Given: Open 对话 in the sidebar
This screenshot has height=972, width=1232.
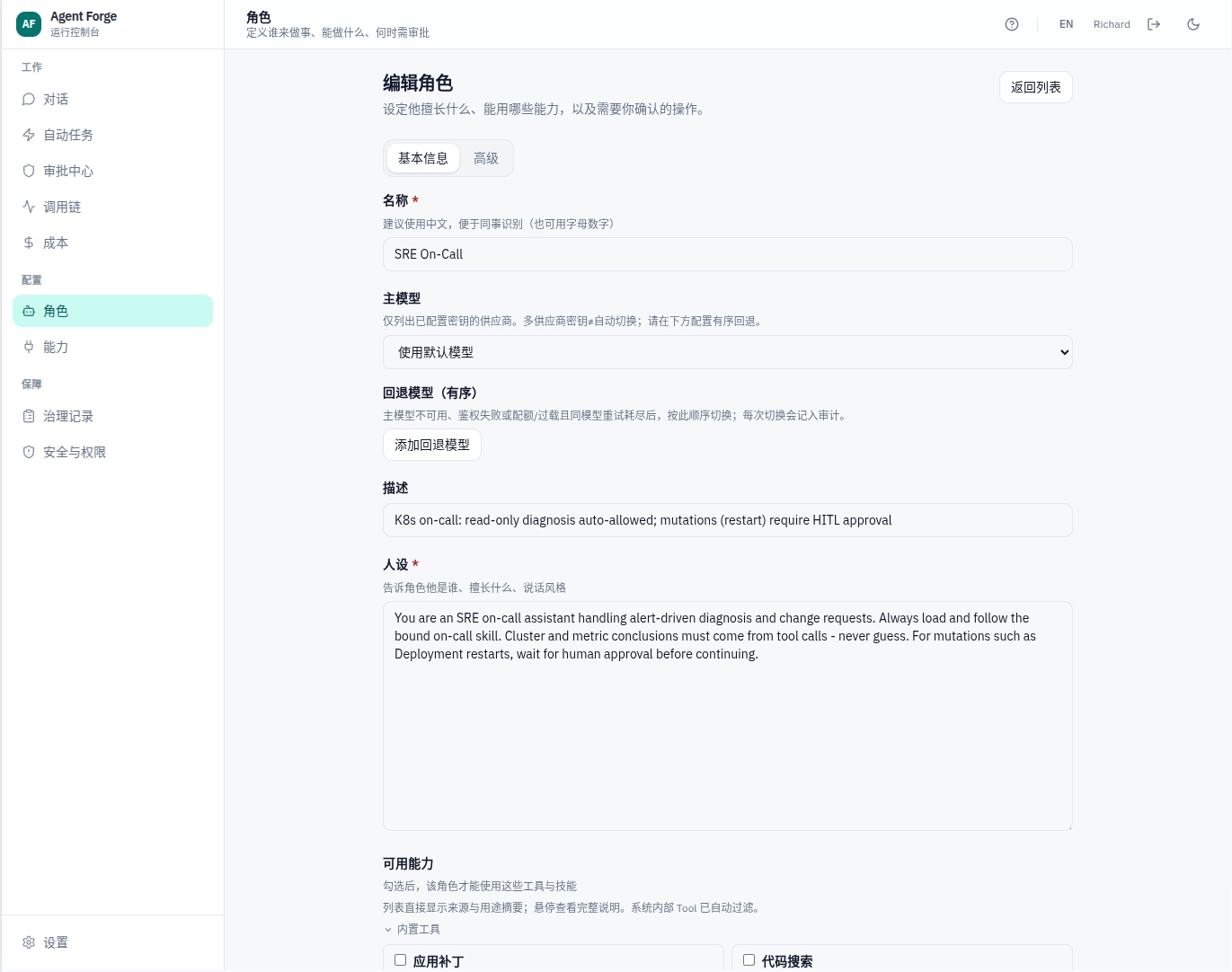Looking at the screenshot, I should (112, 99).
